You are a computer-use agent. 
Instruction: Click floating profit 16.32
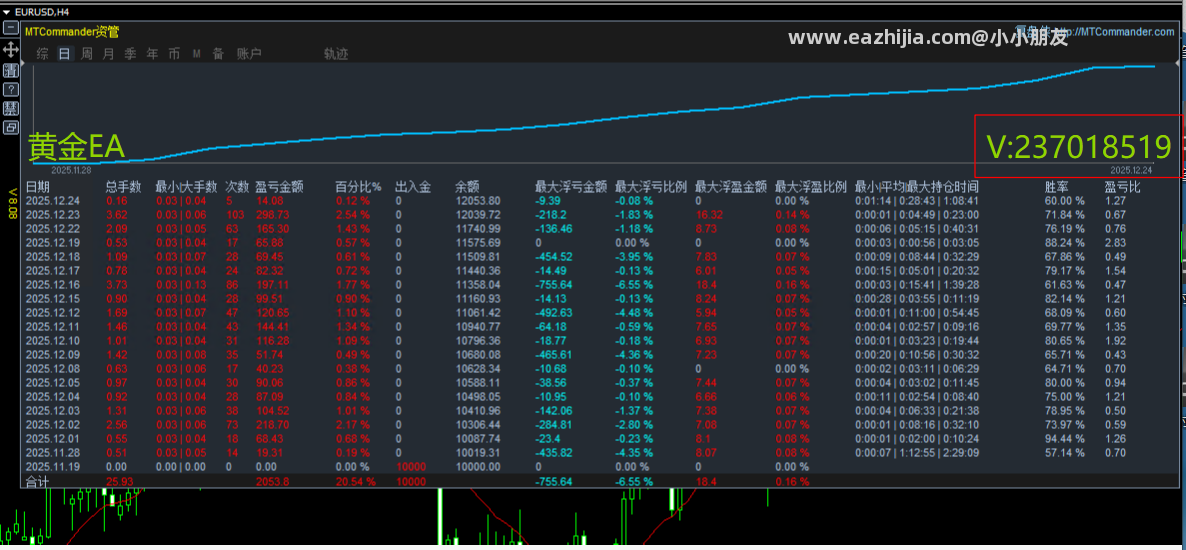coord(709,215)
